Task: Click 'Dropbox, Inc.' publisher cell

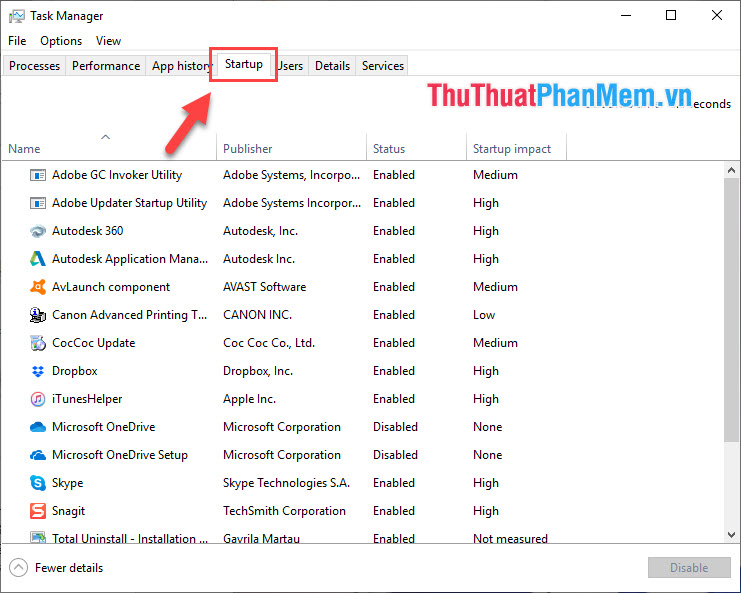Action: (x=258, y=371)
